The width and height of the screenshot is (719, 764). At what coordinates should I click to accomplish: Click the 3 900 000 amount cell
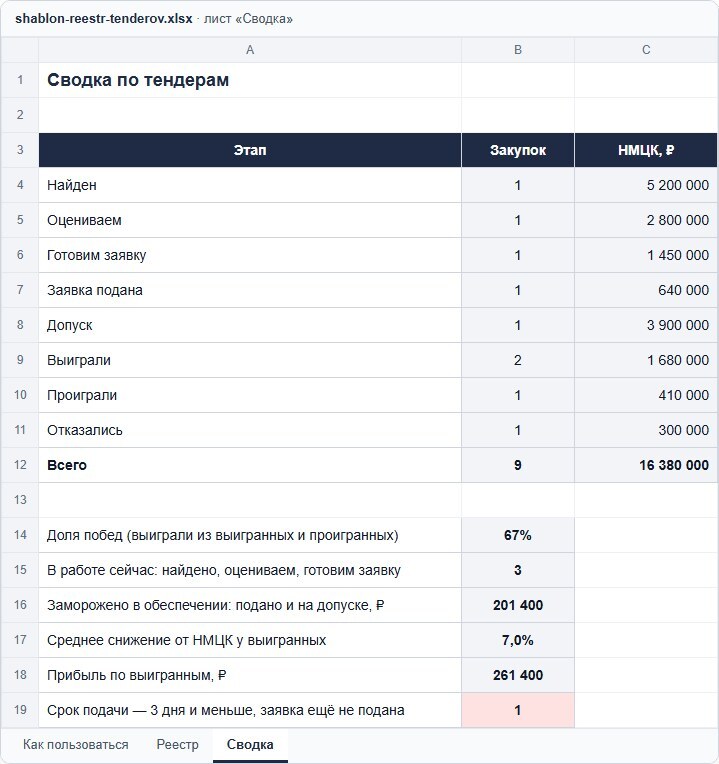point(646,325)
